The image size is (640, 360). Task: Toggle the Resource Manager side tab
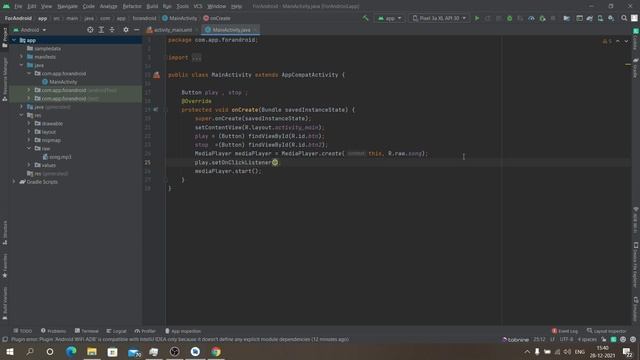4,79
